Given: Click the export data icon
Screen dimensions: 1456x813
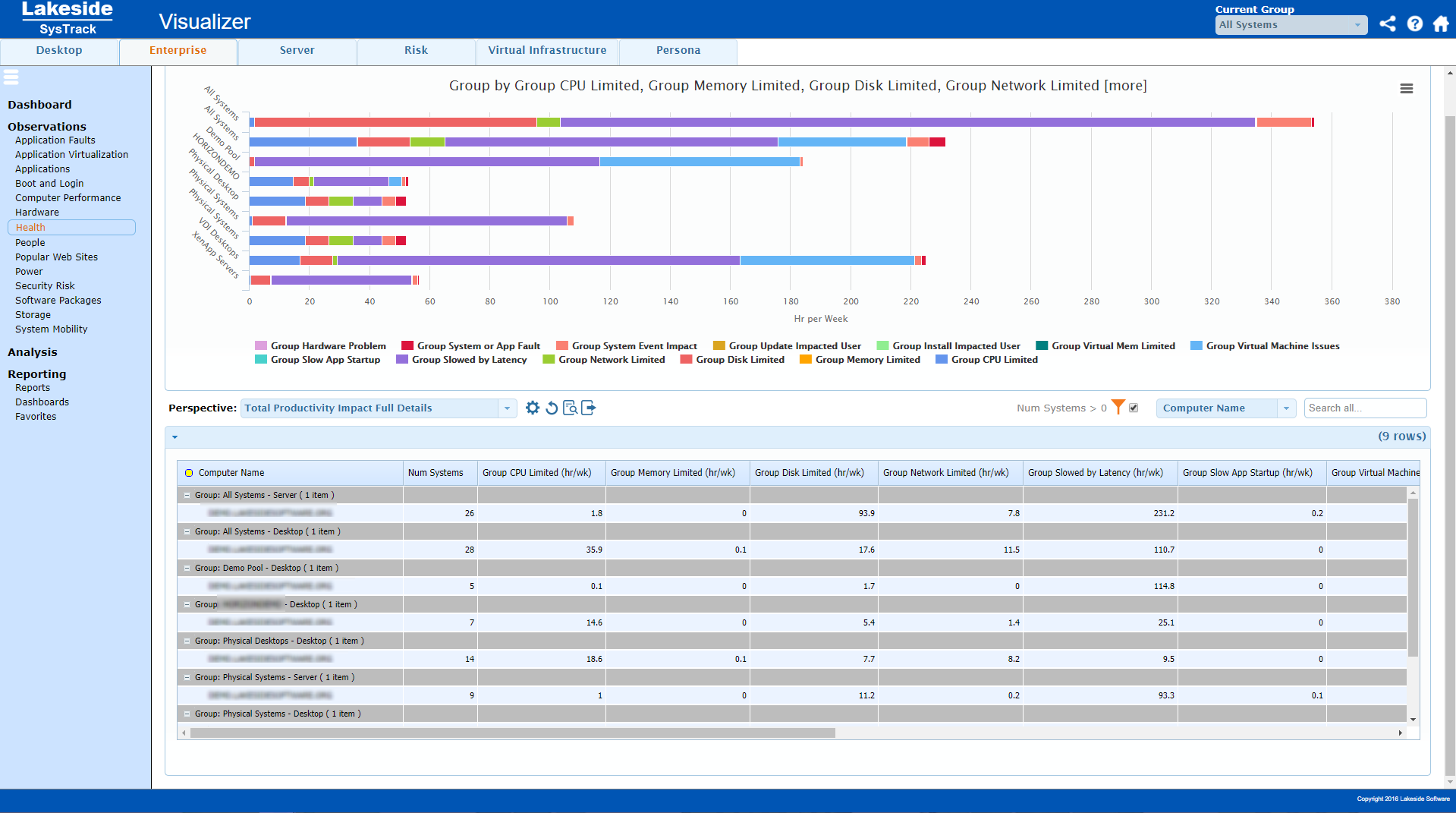Looking at the screenshot, I should tap(588, 408).
